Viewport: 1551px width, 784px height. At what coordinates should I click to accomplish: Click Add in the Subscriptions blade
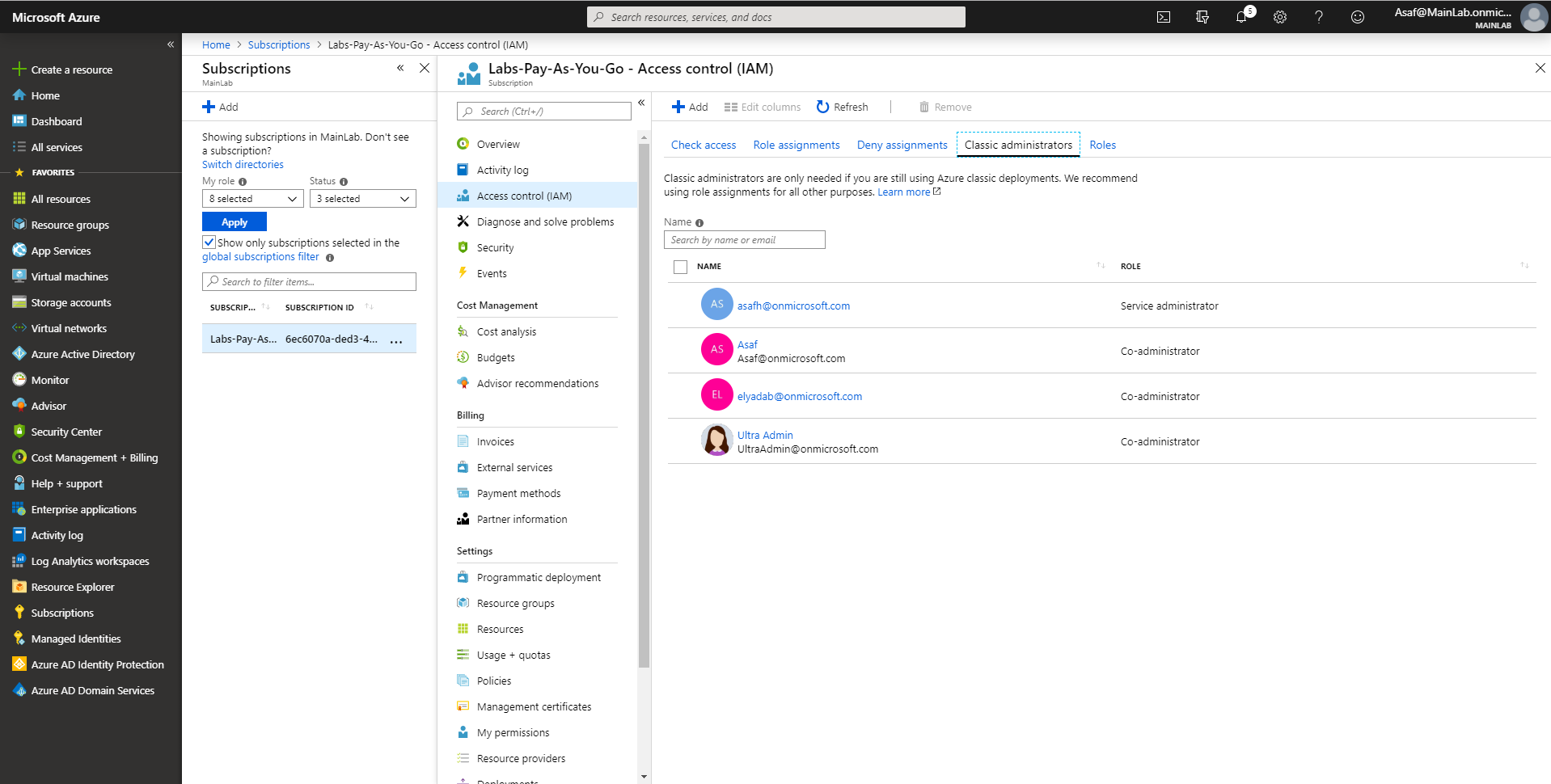[220, 107]
